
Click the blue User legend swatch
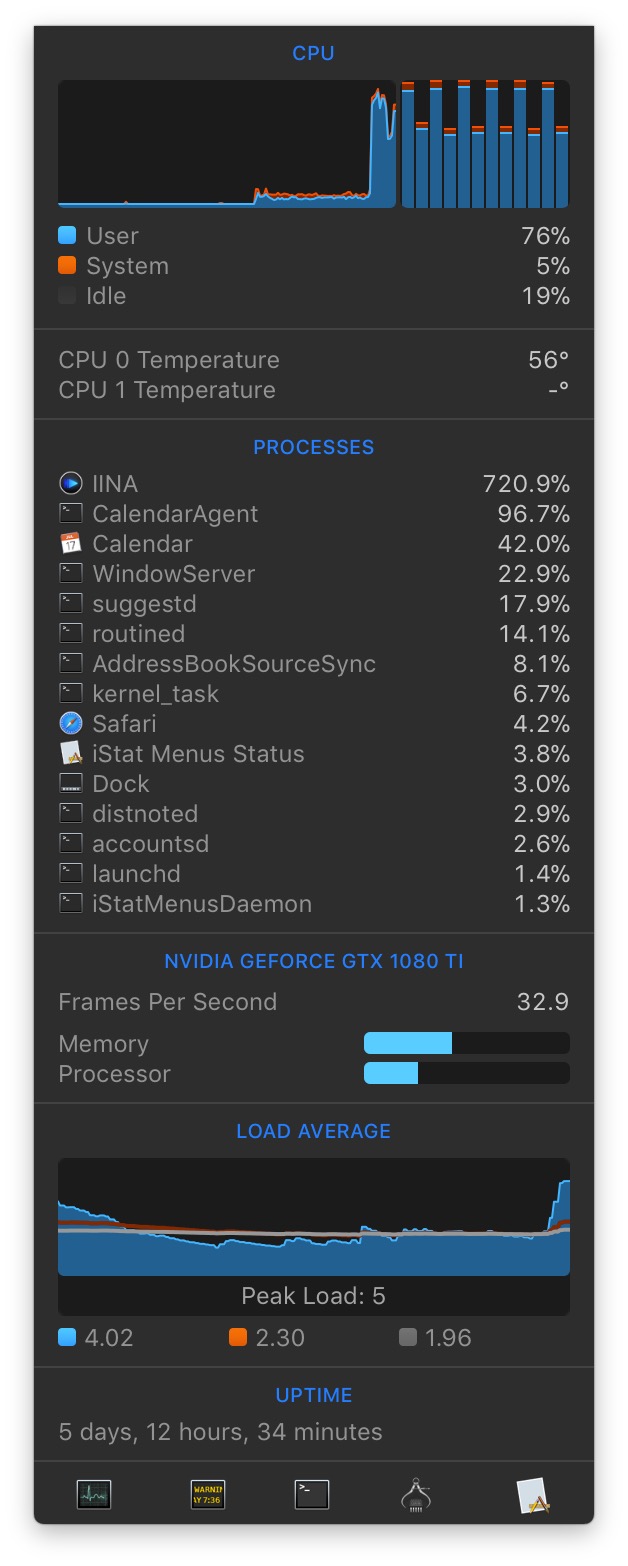pos(67,236)
